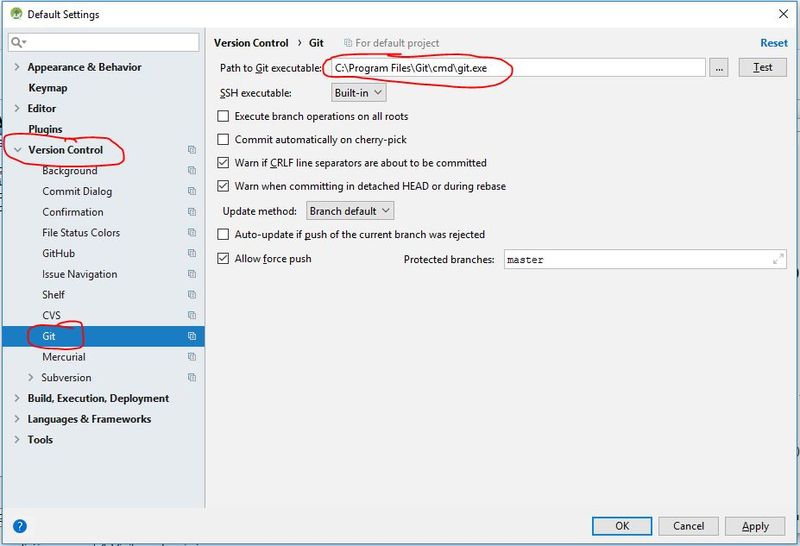The width and height of the screenshot is (800, 546).
Task: Click the project-level icon beside File Status Colors
Action: (192, 233)
